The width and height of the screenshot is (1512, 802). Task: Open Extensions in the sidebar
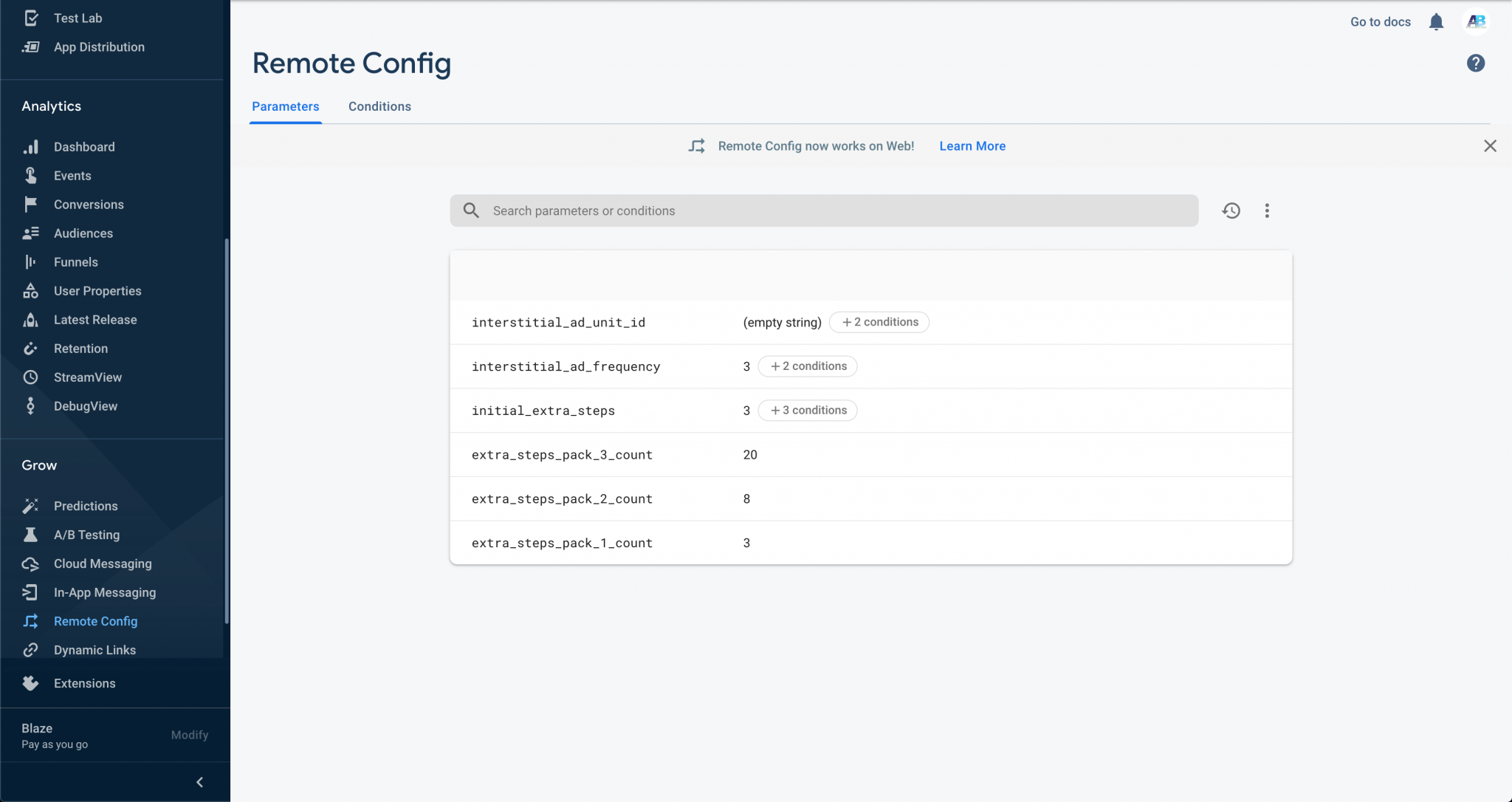pyautogui.click(x=84, y=683)
